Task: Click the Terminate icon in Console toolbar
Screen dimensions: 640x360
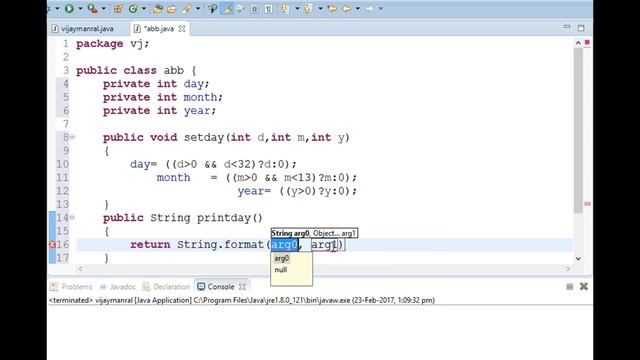Action: (x=570, y=287)
